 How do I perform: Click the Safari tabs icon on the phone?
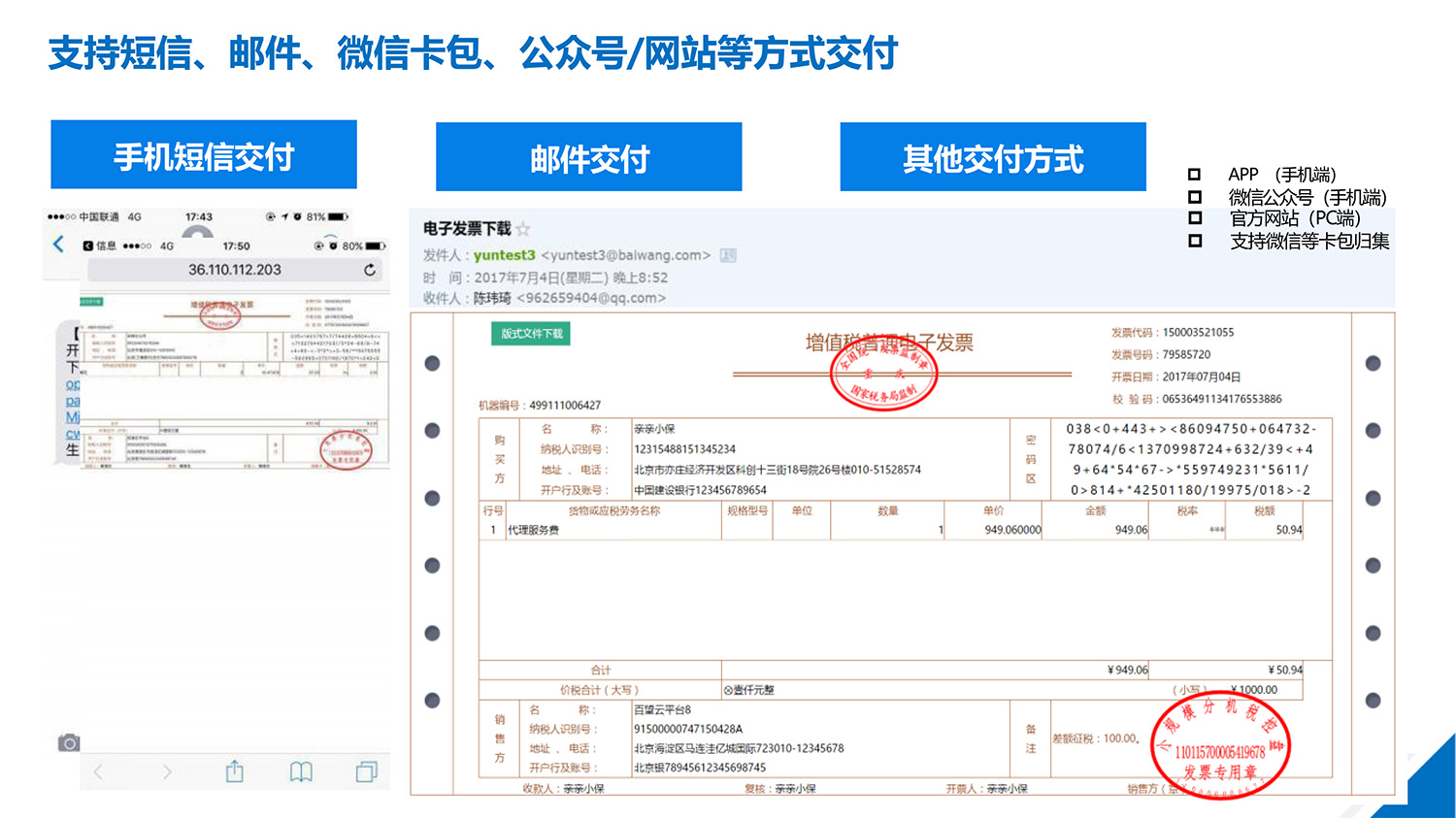point(366,771)
